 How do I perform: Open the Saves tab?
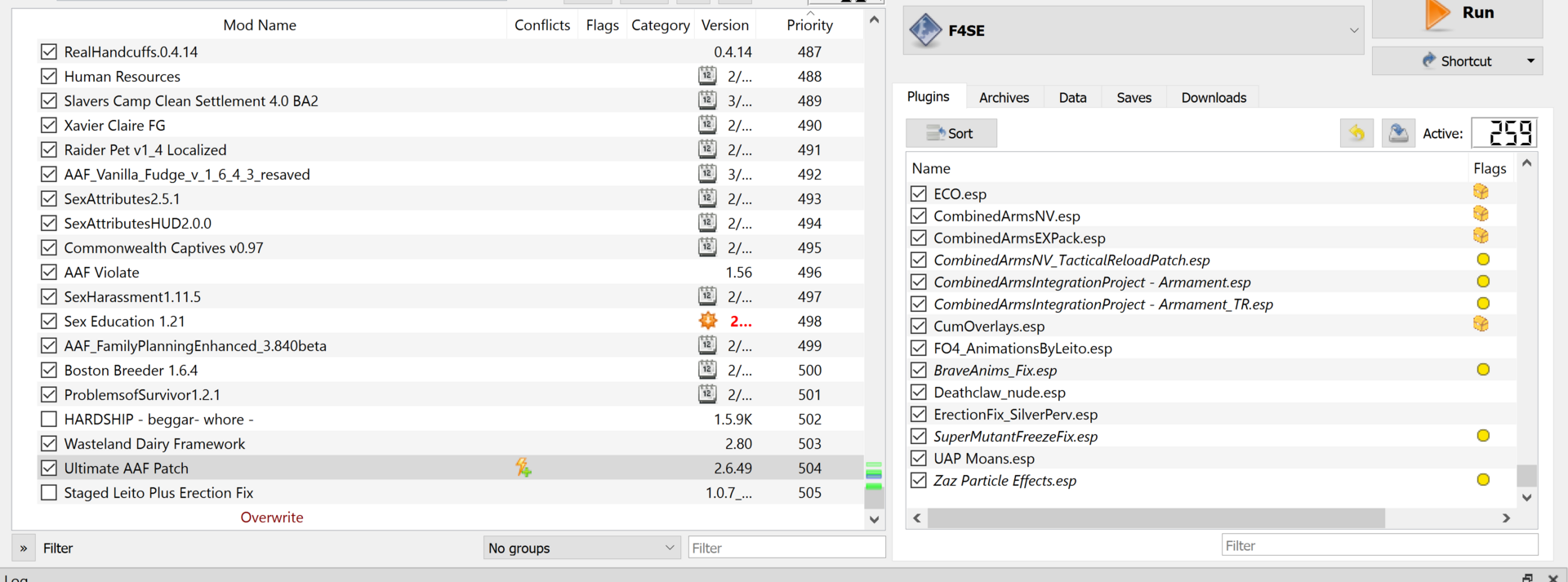[1134, 97]
